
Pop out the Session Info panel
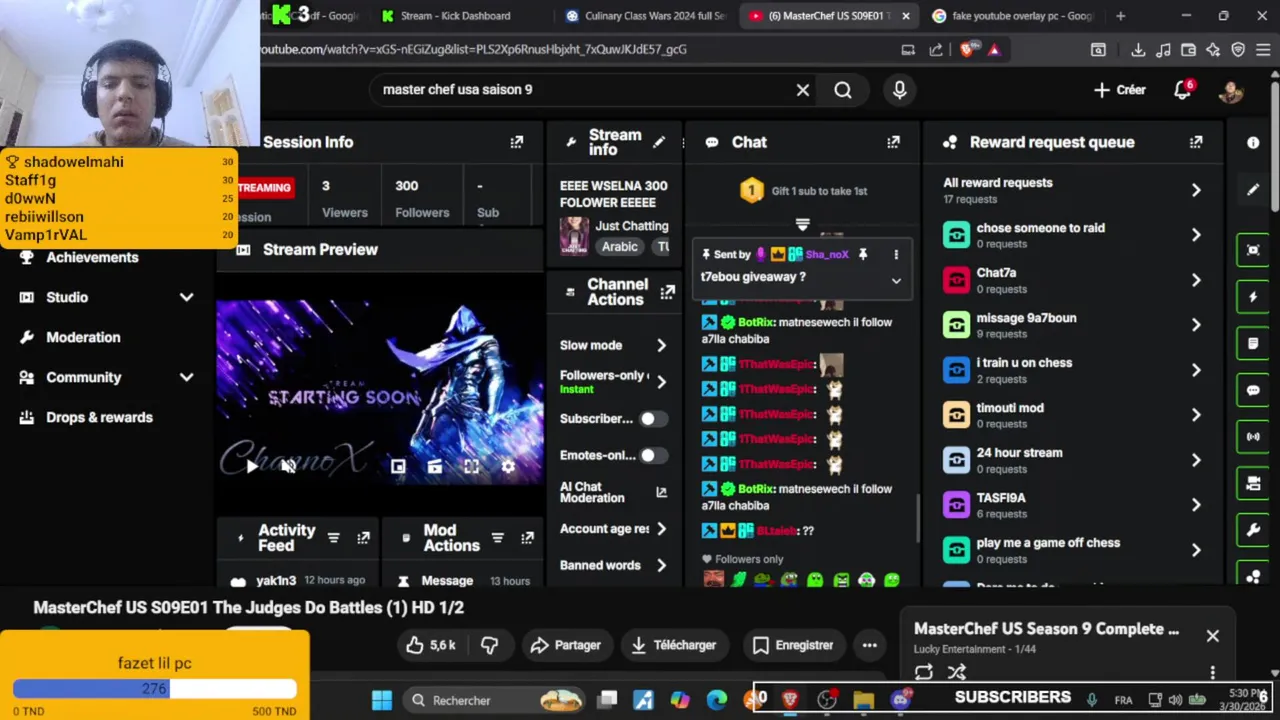pos(516,142)
